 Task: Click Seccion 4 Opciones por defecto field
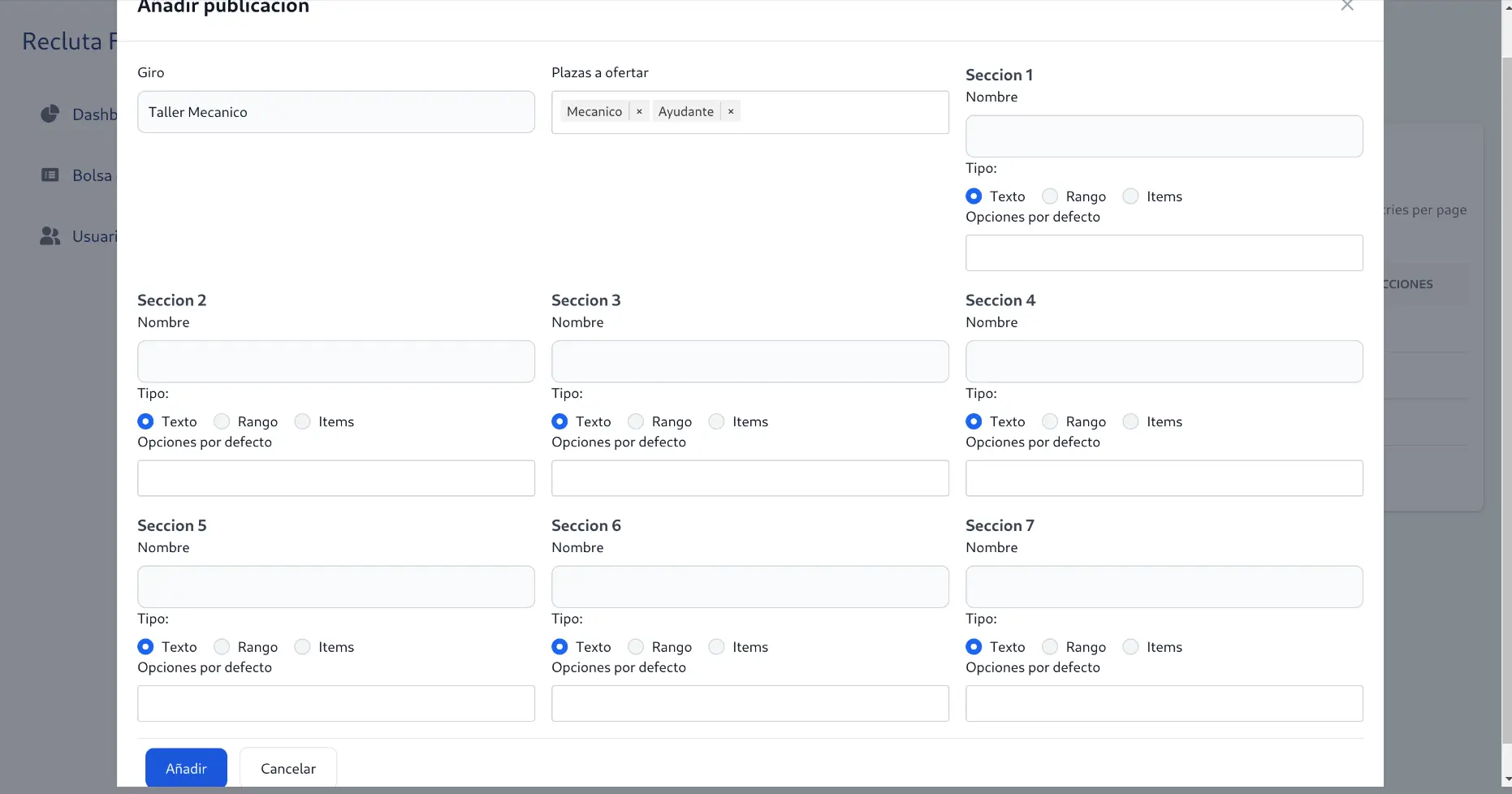tap(1164, 478)
